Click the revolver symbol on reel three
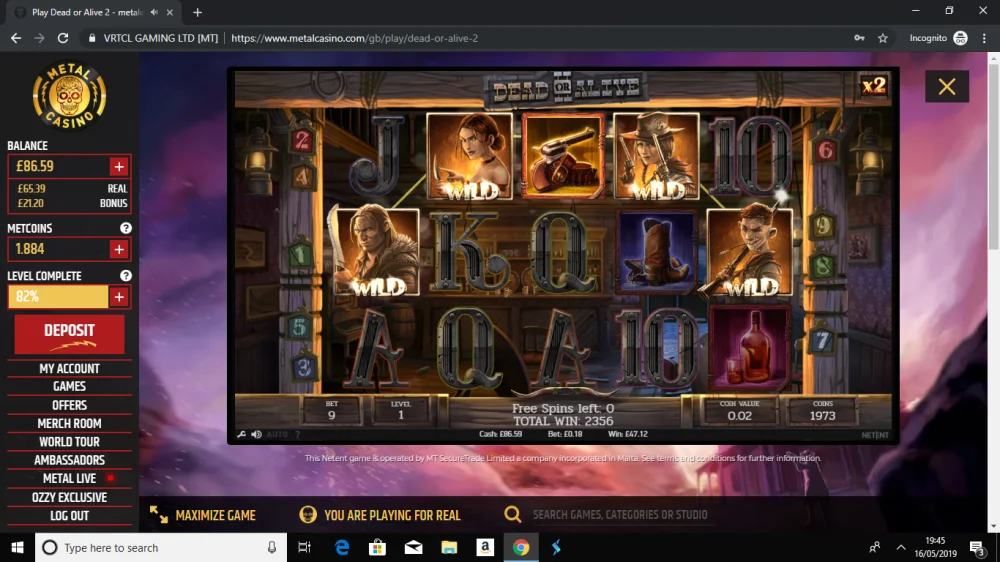Image resolution: width=1000 pixels, height=562 pixels. point(562,156)
